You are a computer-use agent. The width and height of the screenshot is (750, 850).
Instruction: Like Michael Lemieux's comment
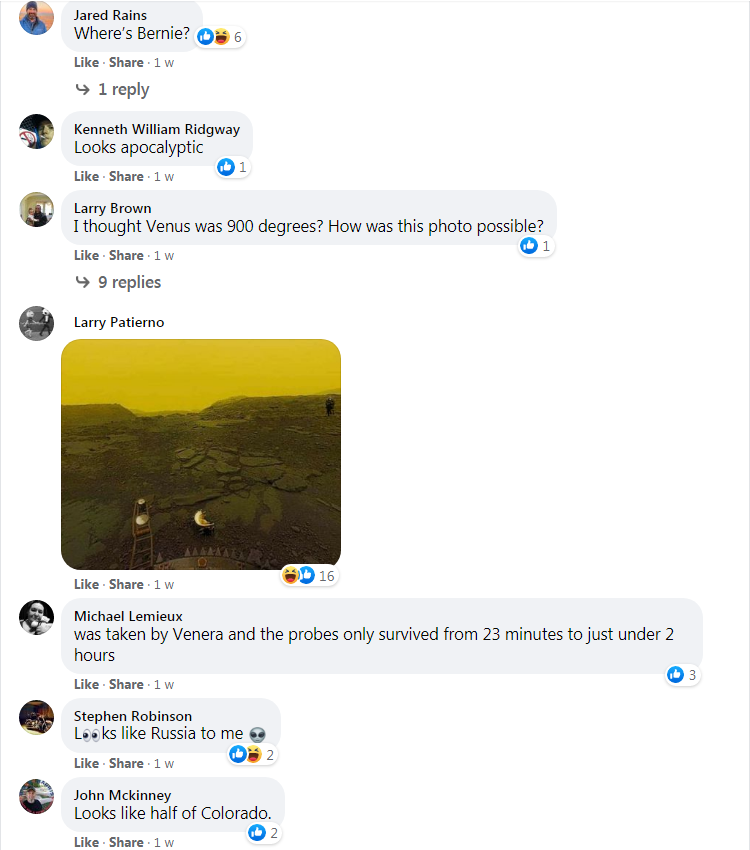[x=86, y=685]
